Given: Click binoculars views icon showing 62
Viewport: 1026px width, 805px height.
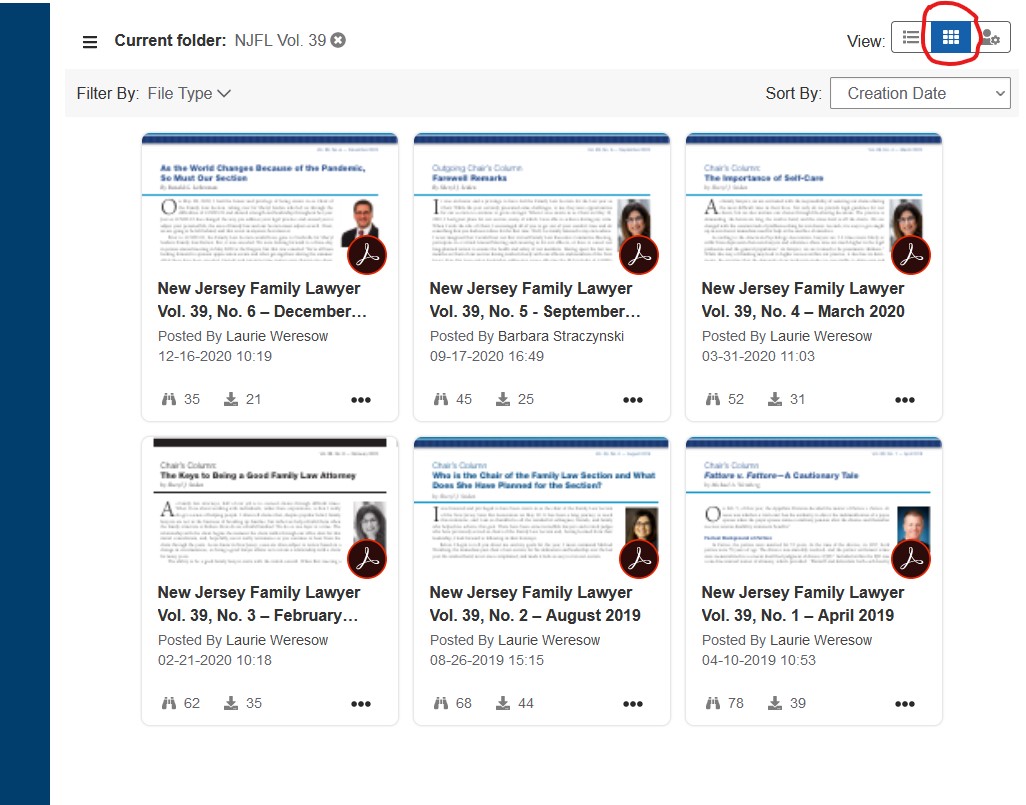Looking at the screenshot, I should pos(169,703).
